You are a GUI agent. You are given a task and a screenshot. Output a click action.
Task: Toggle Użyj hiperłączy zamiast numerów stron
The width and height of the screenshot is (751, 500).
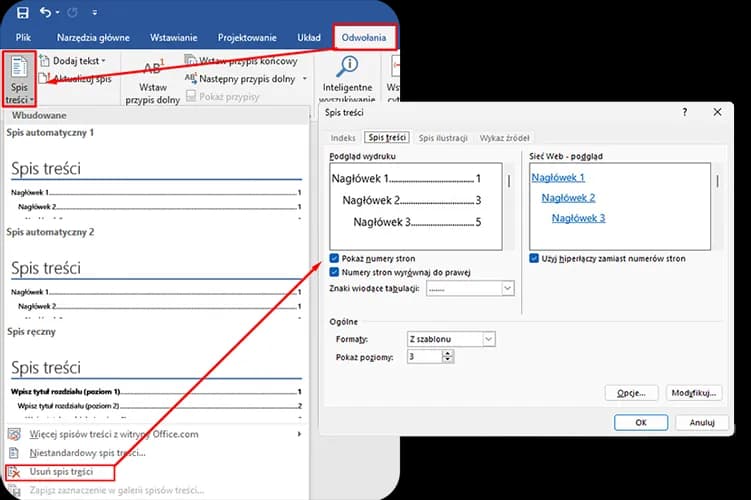click(x=535, y=258)
